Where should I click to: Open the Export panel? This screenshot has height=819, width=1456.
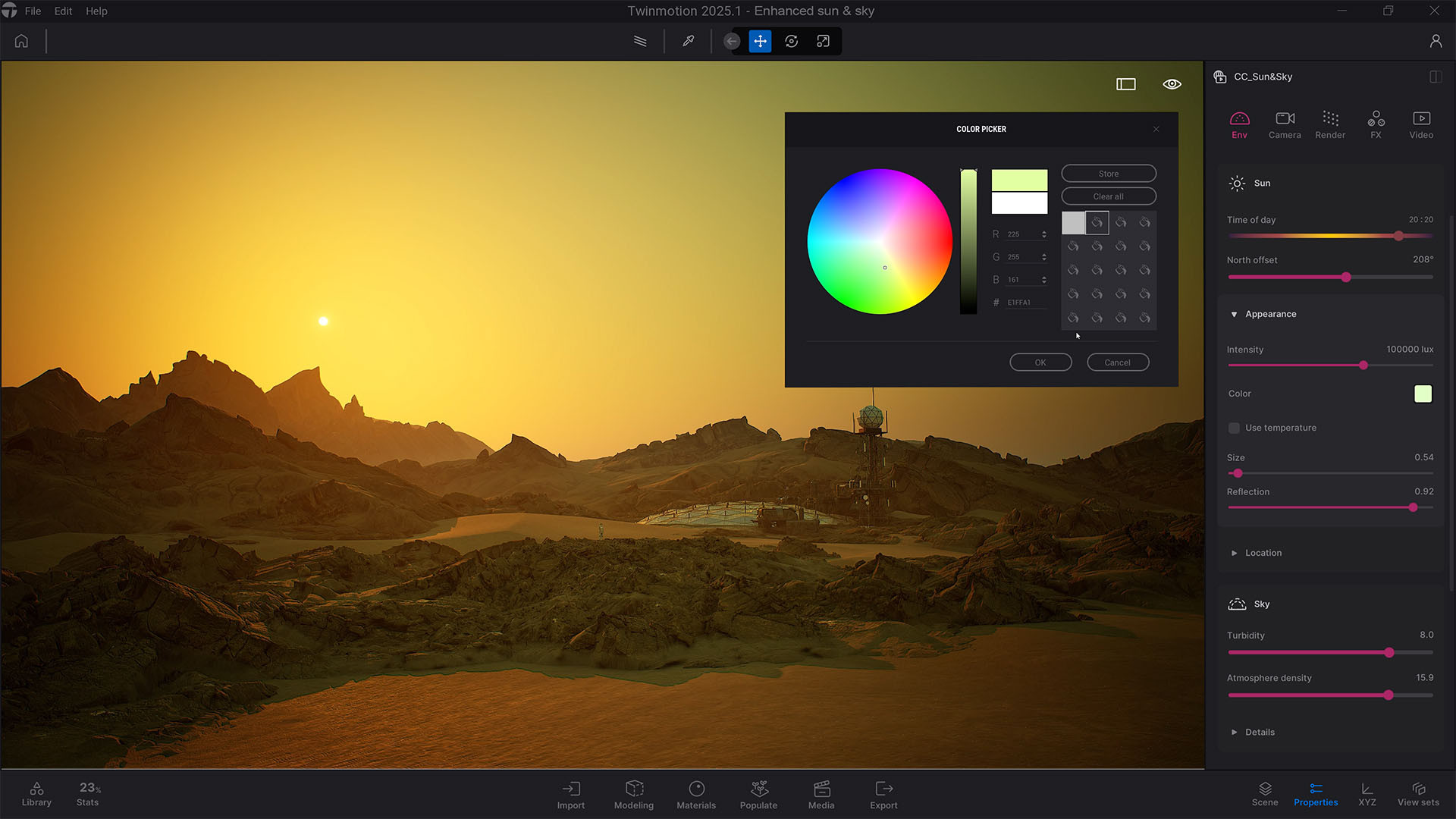pos(883,794)
